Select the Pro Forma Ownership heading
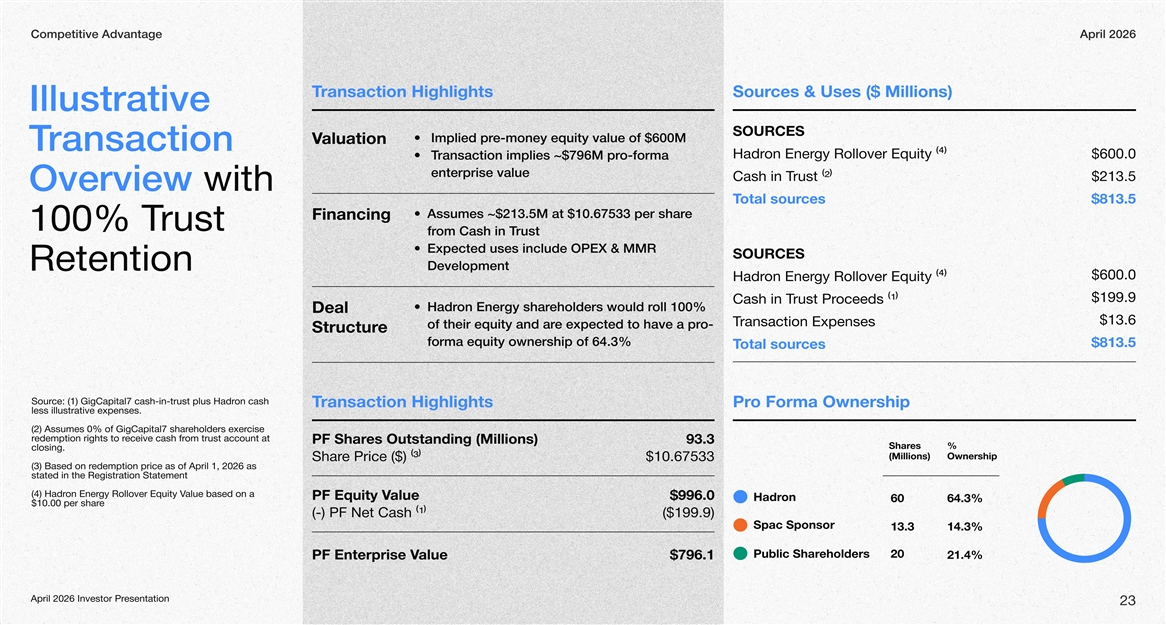Image resolution: width=1166 pixels, height=625 pixels. 821,402
